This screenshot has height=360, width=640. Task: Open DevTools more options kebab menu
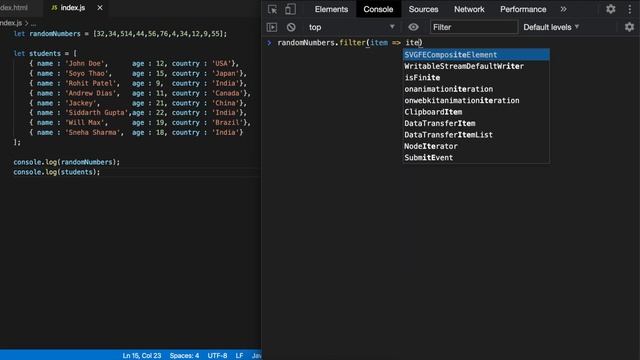tap(629, 9)
